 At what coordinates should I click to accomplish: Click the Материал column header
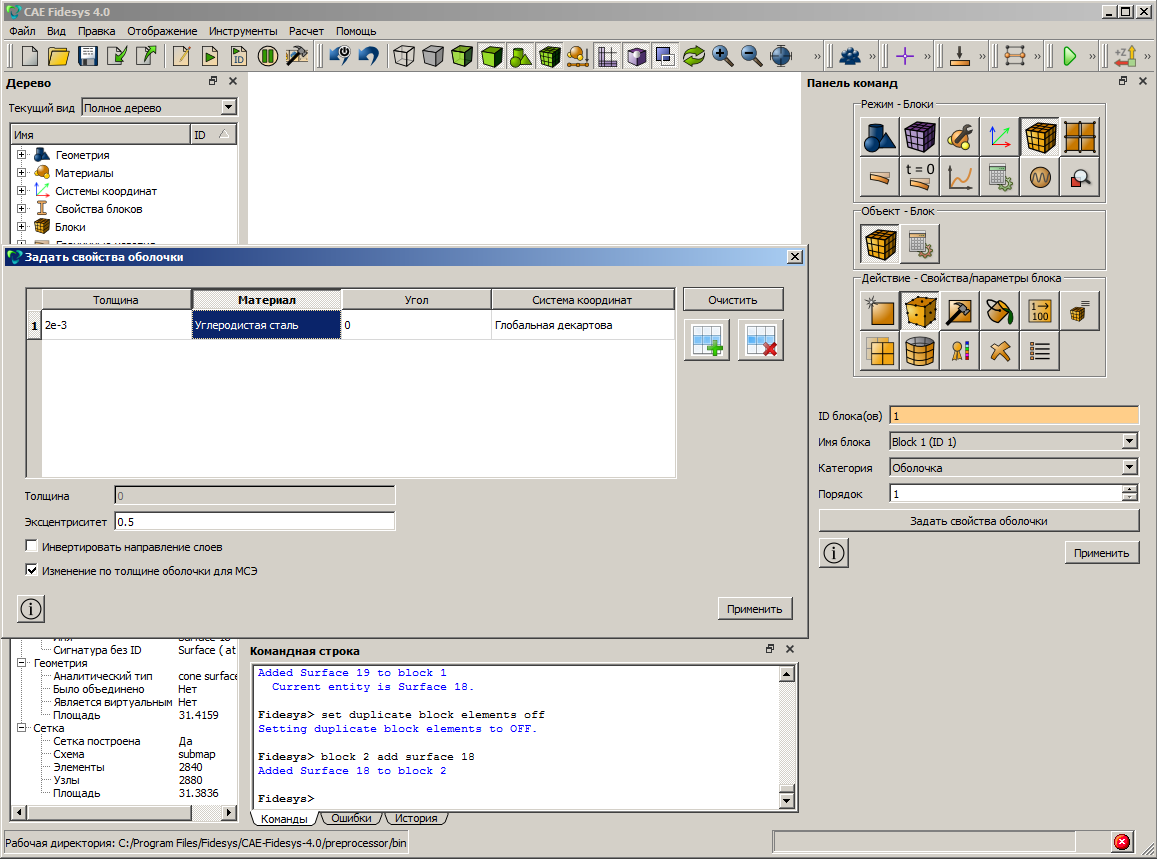click(x=266, y=300)
